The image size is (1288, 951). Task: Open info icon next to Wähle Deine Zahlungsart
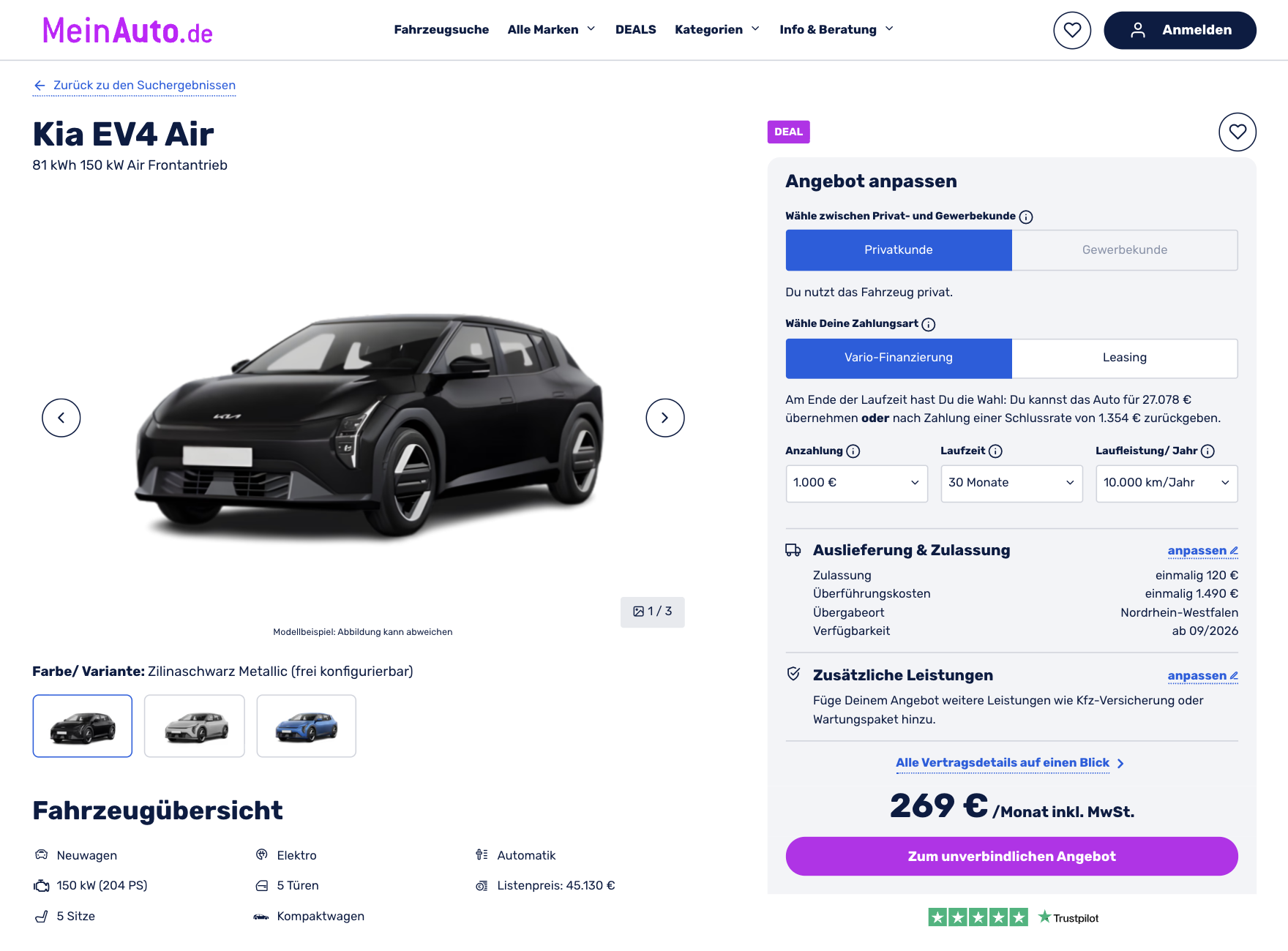[x=929, y=324]
